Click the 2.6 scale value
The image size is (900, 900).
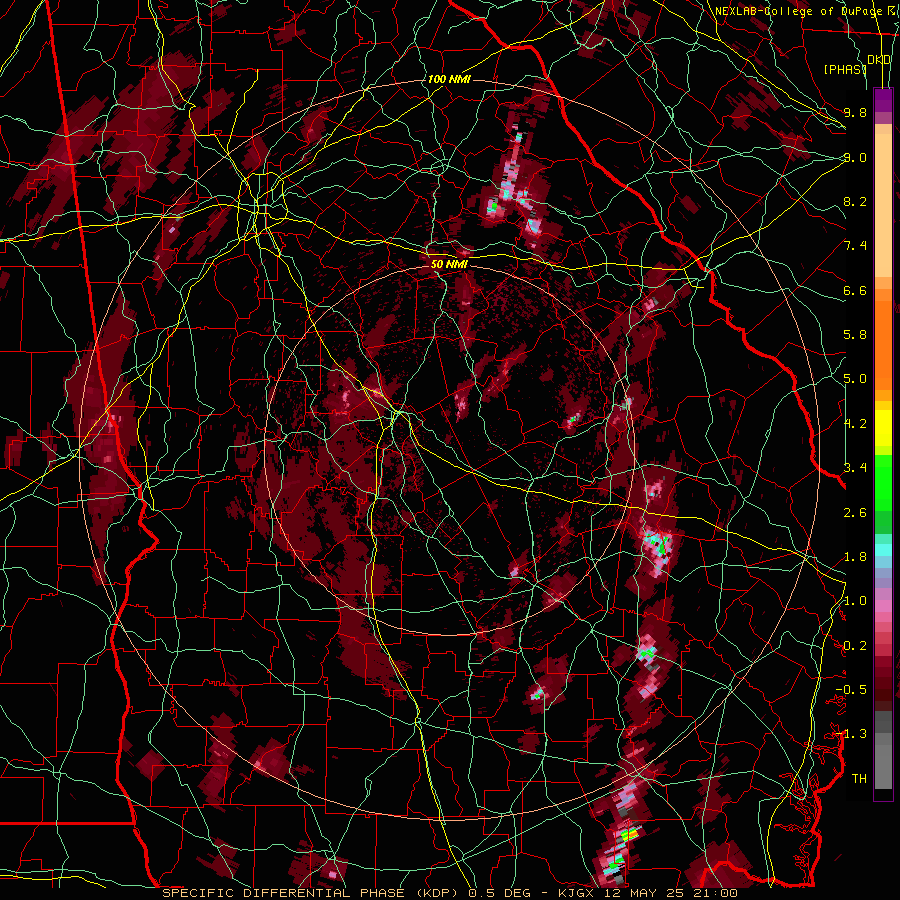(855, 512)
